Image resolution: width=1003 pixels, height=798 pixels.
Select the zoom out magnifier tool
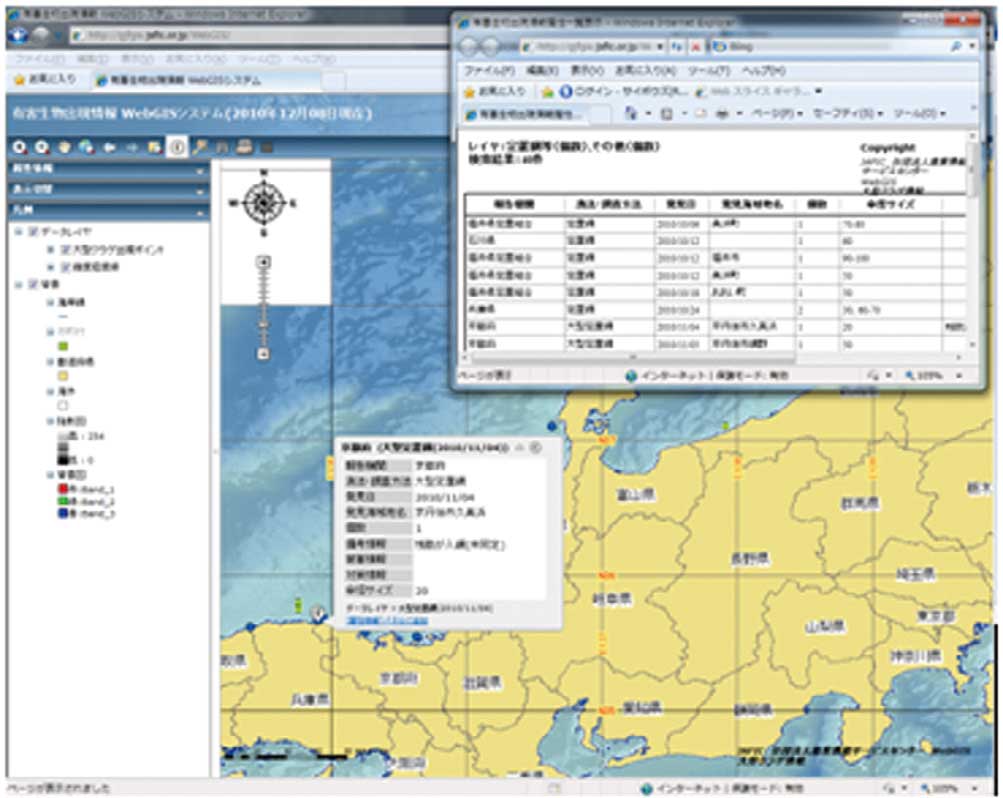(42, 147)
